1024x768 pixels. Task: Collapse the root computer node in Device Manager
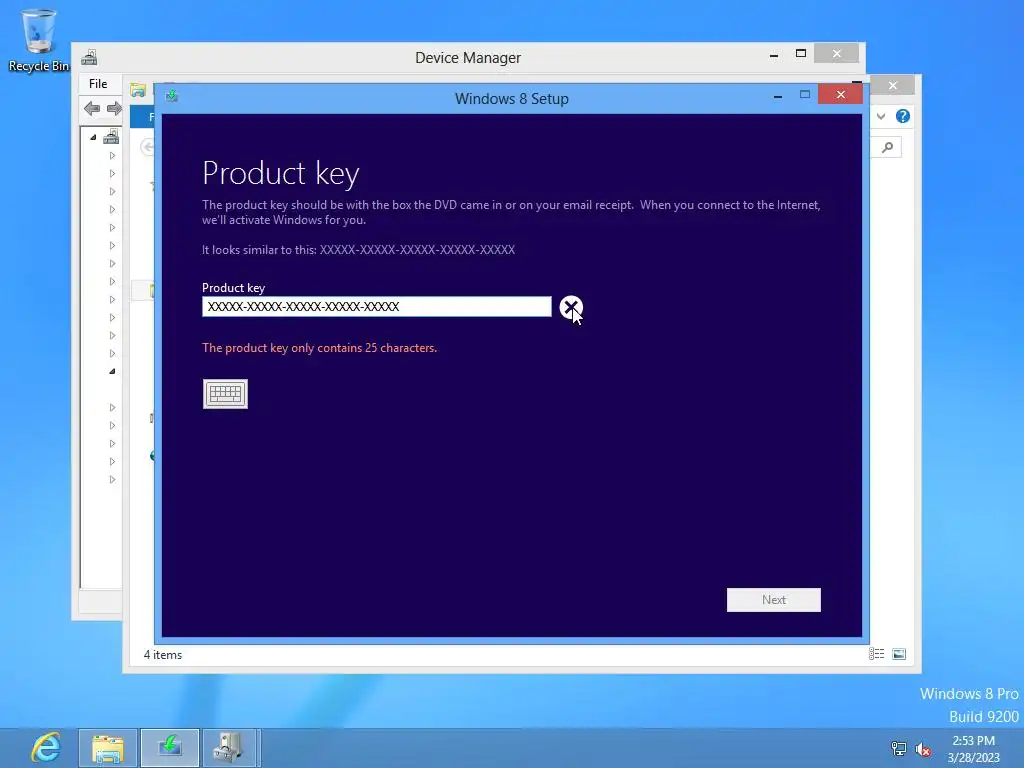click(93, 137)
